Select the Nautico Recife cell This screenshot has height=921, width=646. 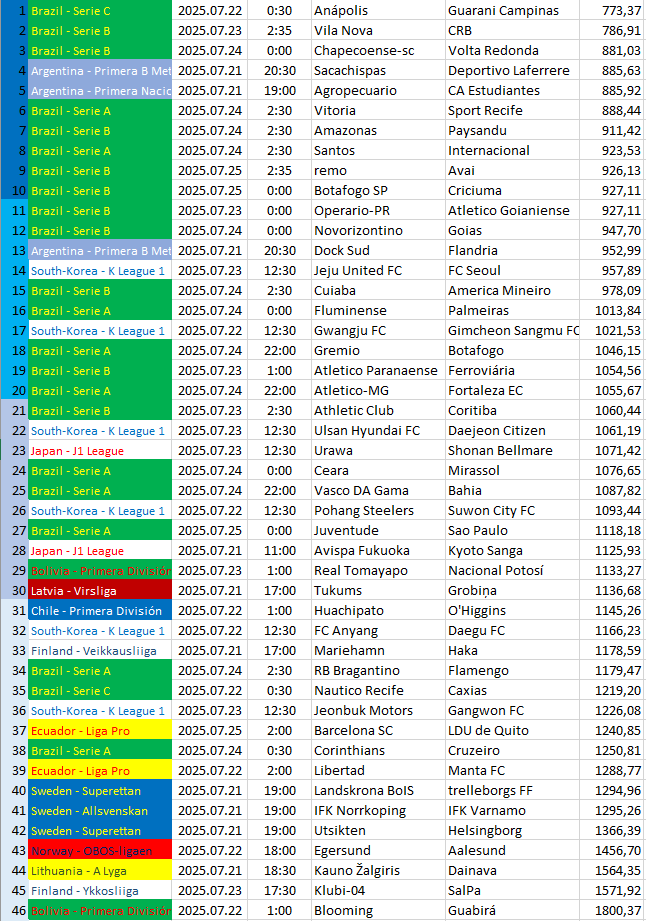[x=378, y=690]
